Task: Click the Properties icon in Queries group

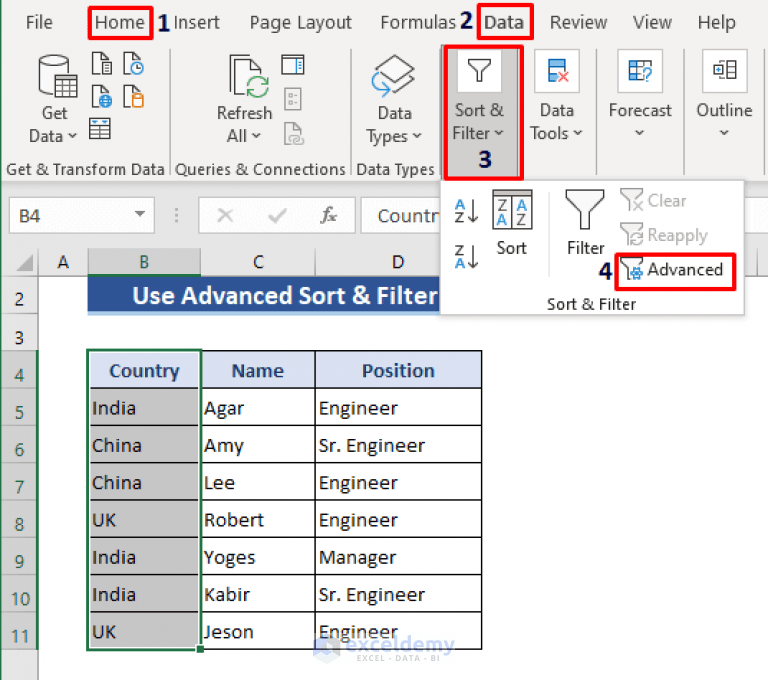Action: coord(293,98)
